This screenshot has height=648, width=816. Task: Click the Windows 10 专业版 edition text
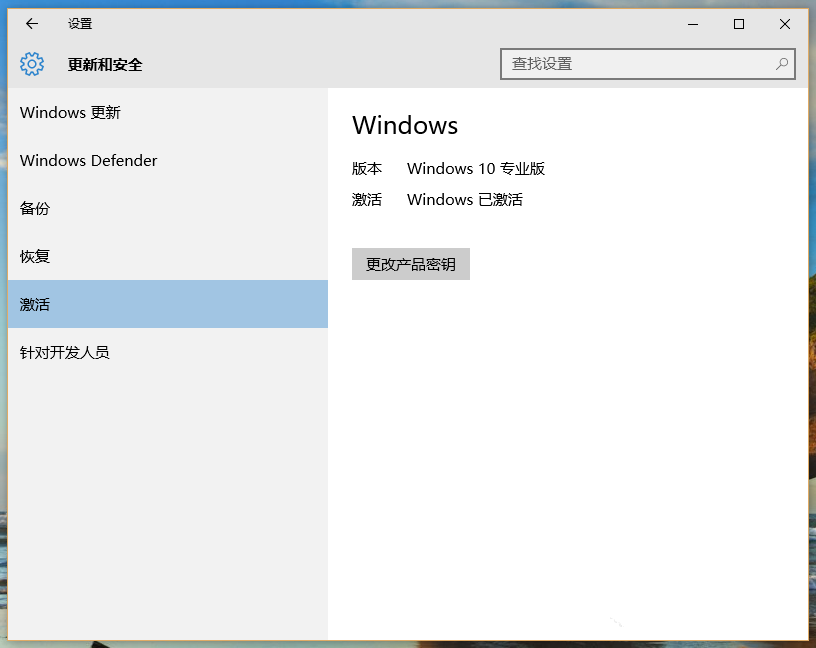[x=476, y=169]
